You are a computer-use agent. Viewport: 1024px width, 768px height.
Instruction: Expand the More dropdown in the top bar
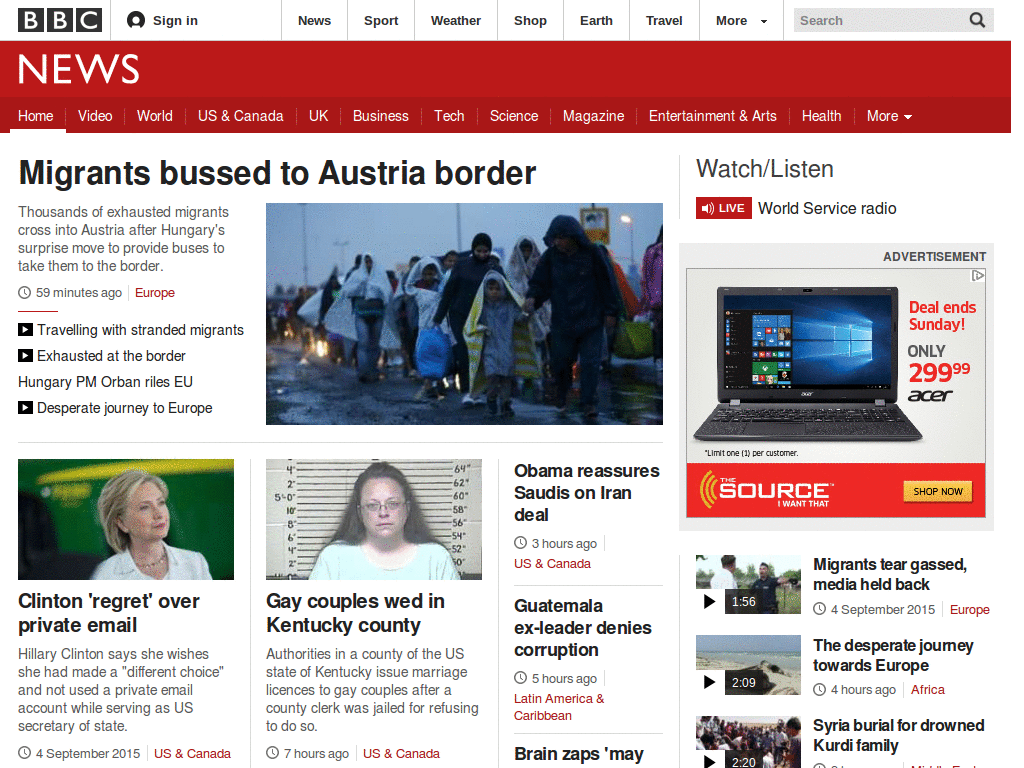740,20
